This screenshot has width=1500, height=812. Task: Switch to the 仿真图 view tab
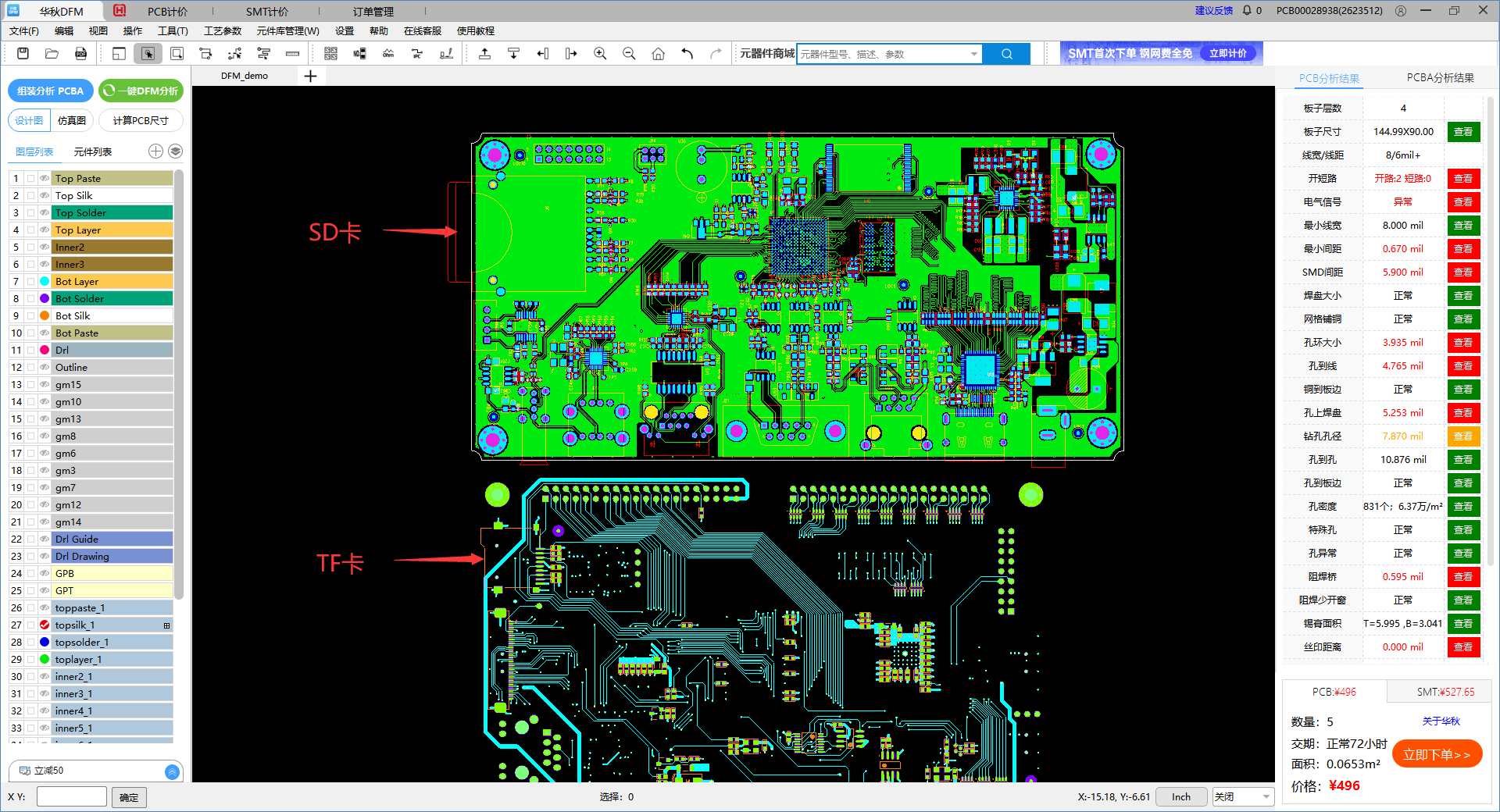(x=72, y=120)
